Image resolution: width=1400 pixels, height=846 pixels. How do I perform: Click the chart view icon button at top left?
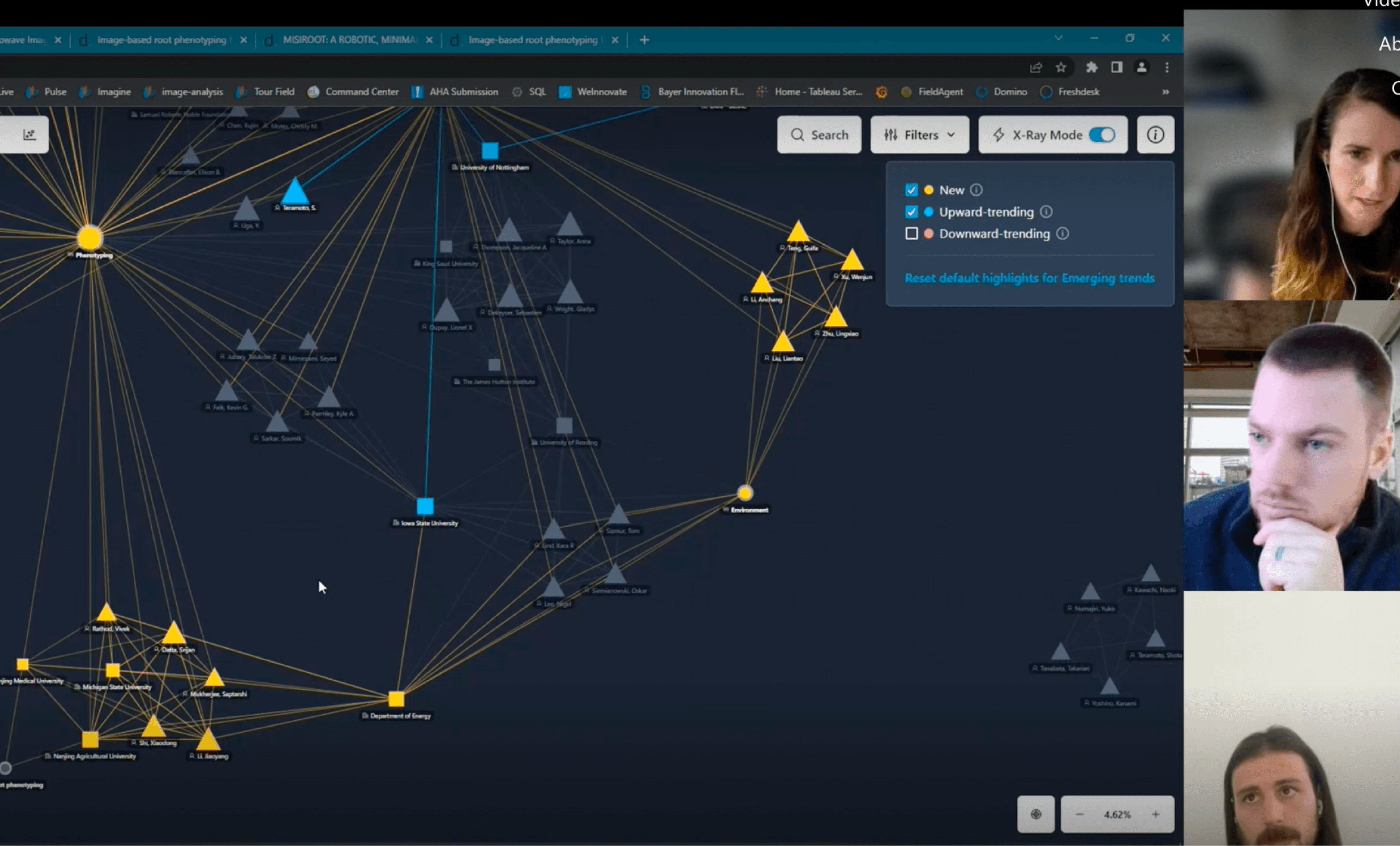(x=29, y=134)
